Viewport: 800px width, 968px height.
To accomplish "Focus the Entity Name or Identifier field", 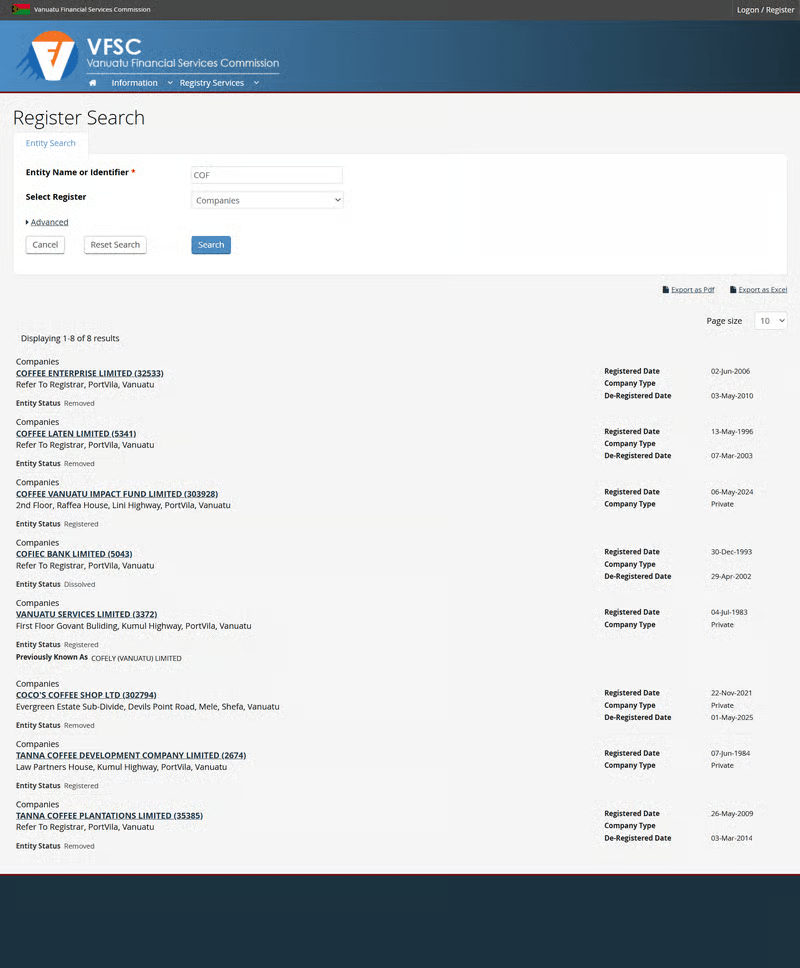I will point(267,175).
